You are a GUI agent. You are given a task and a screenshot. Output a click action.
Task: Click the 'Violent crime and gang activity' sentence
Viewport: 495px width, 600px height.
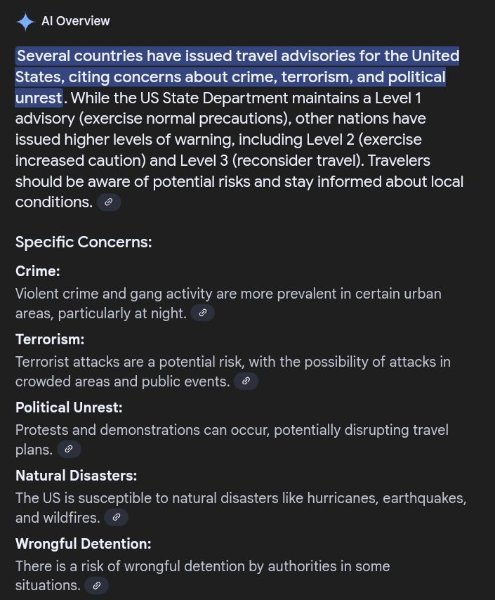click(228, 304)
